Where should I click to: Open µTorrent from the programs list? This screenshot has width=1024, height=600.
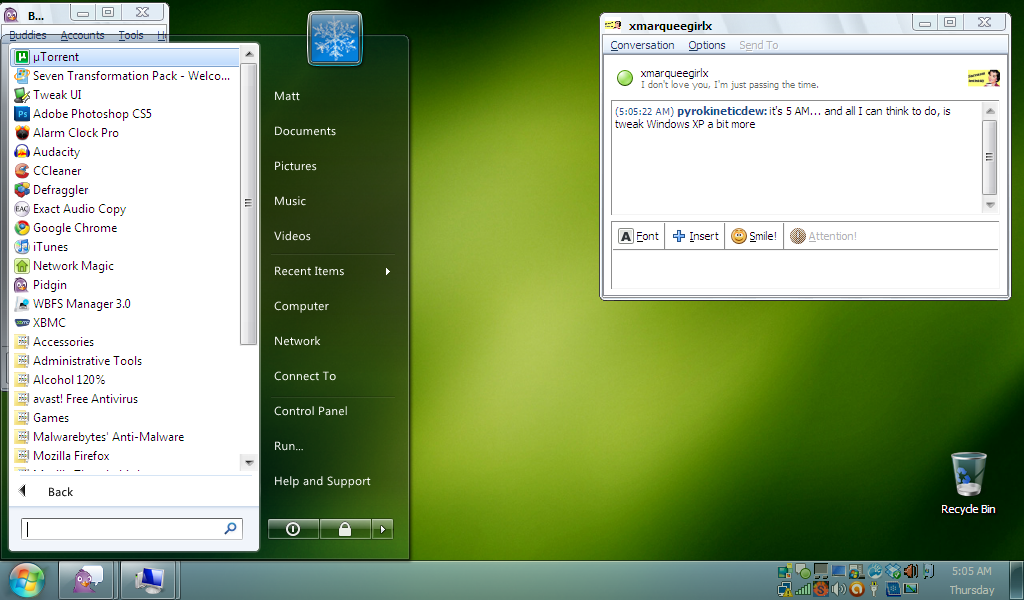pyautogui.click(x=125, y=57)
